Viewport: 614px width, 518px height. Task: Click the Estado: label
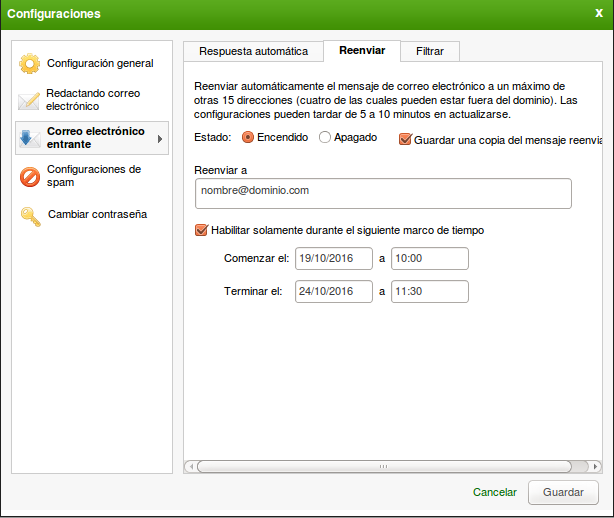click(x=213, y=137)
